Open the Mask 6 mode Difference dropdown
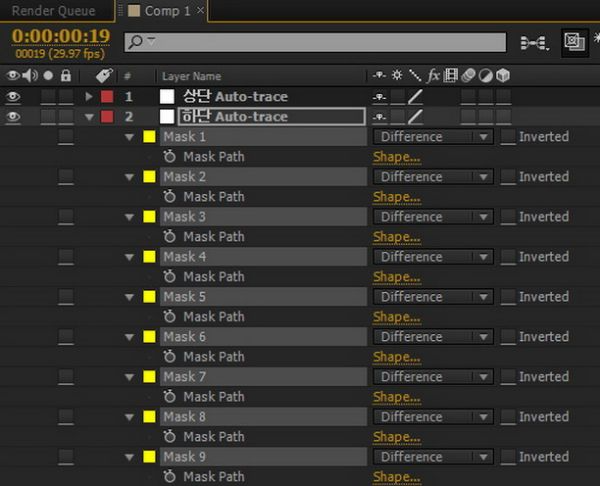600x486 pixels. pos(433,337)
